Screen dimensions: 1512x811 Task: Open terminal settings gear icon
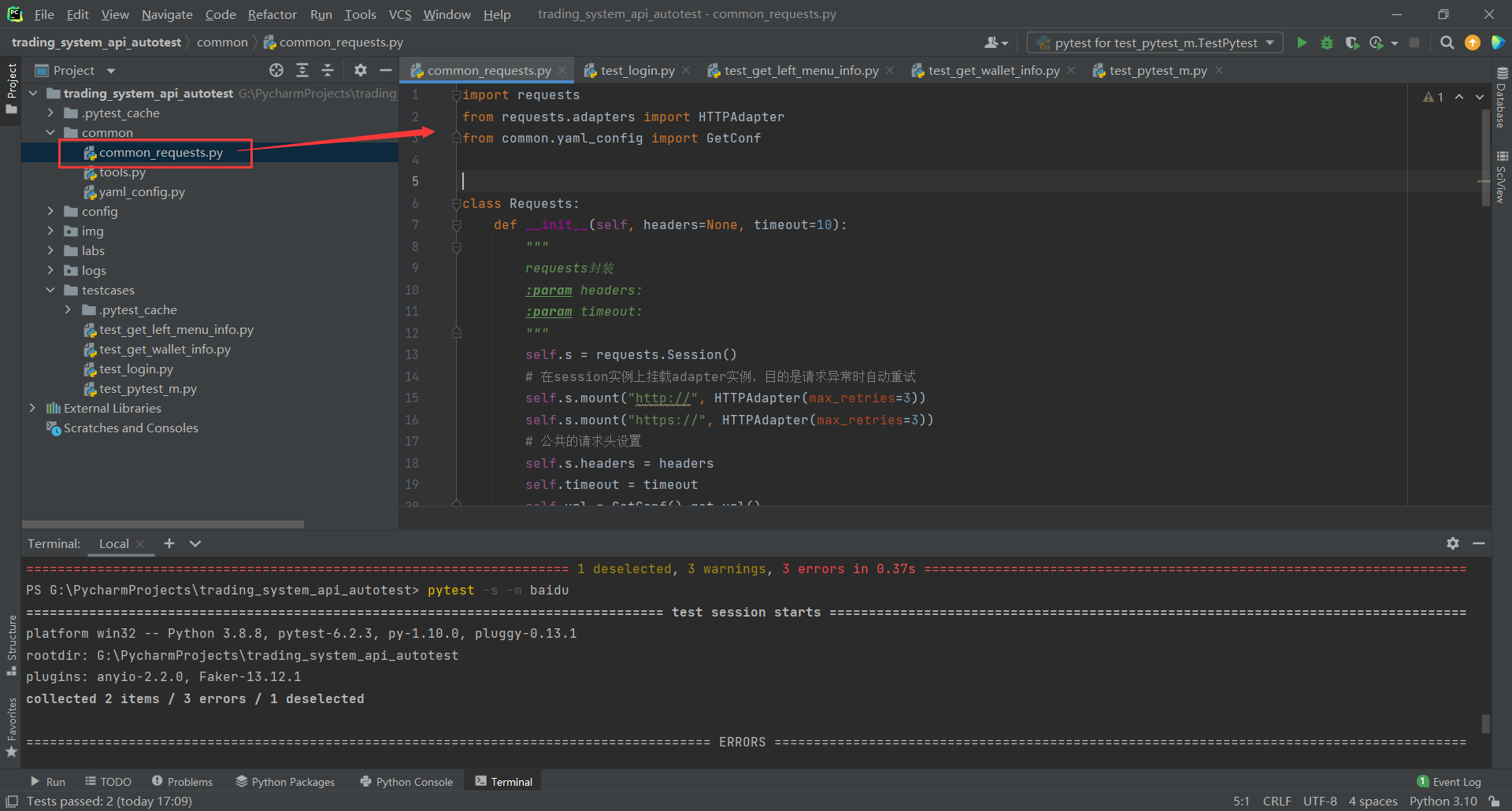[x=1453, y=543]
